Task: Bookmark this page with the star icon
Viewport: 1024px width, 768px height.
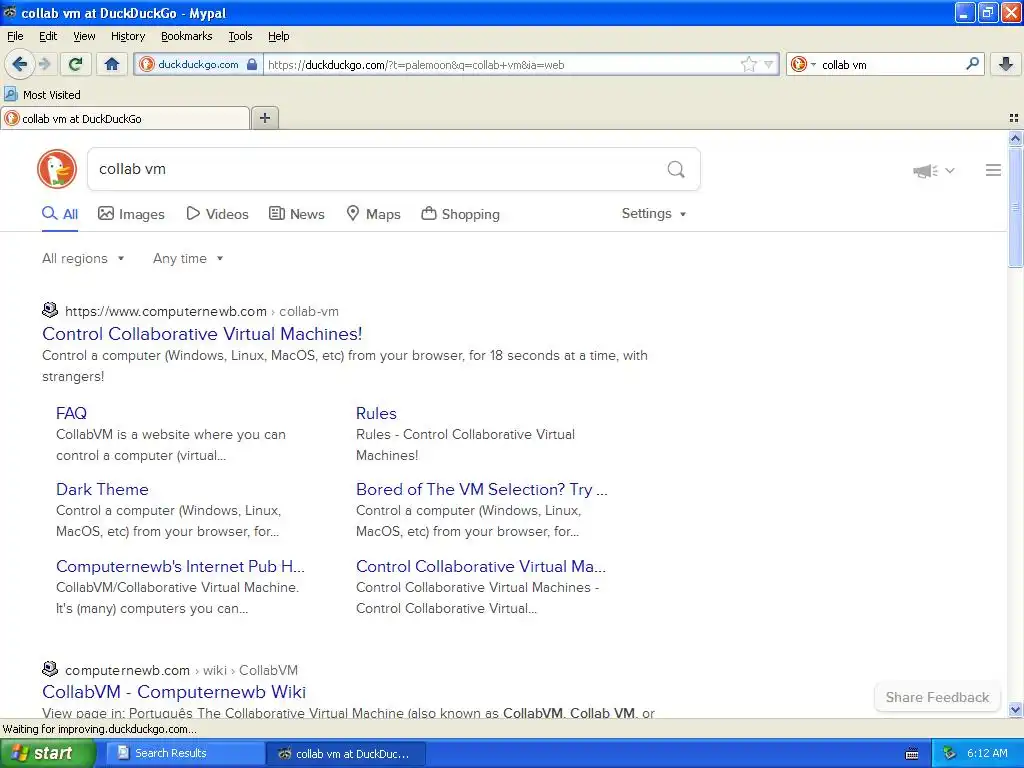Action: pyautogui.click(x=748, y=64)
